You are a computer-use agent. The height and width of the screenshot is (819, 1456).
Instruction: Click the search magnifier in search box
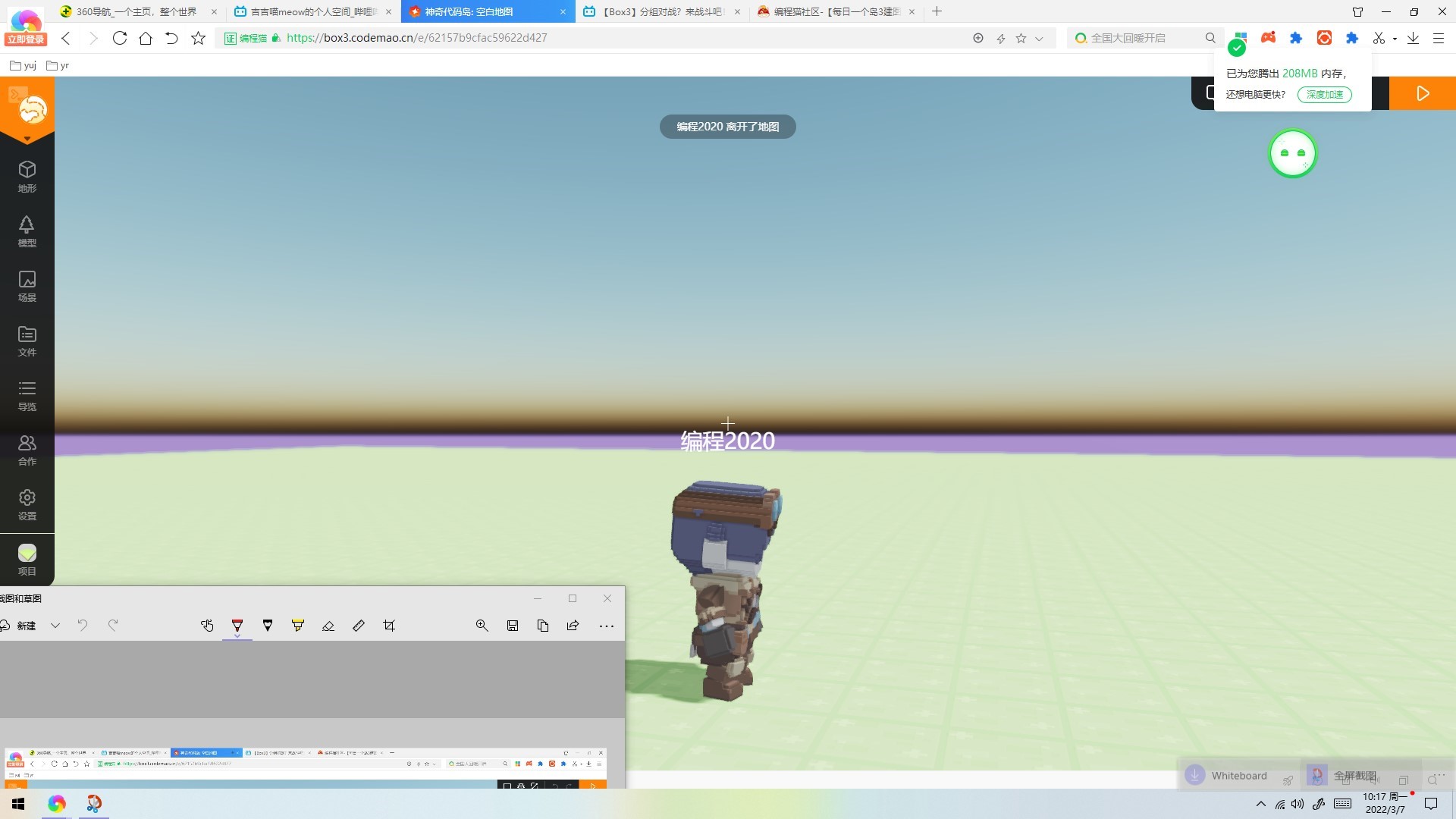1210,38
